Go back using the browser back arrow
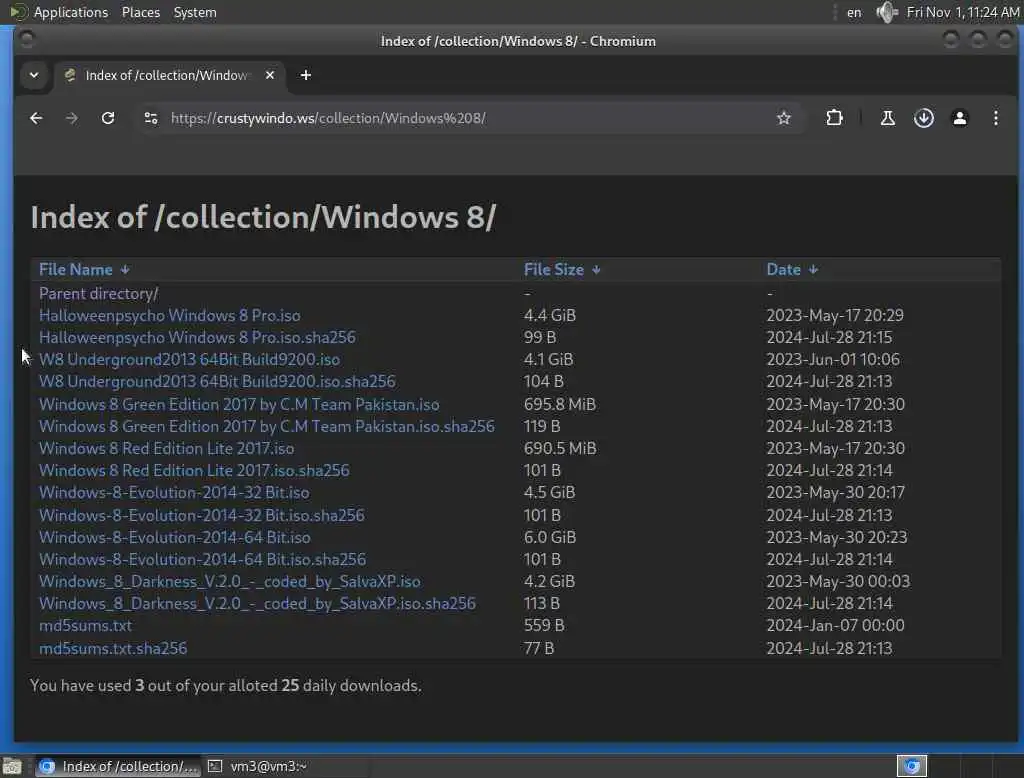 36,118
